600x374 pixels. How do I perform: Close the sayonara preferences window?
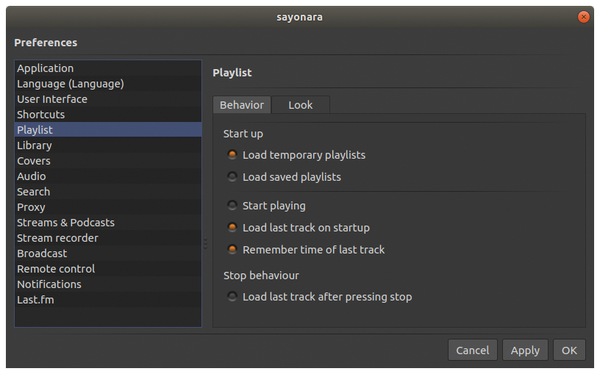[x=583, y=17]
